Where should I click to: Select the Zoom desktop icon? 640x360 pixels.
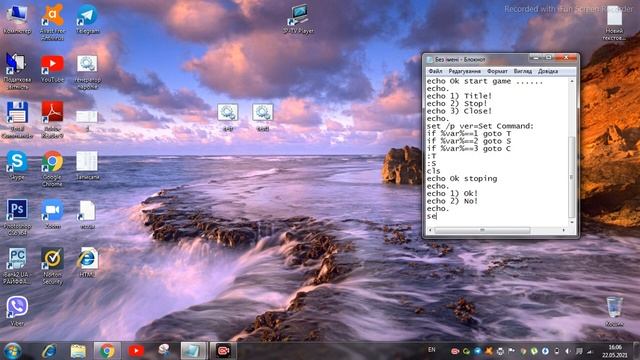[x=52, y=215]
